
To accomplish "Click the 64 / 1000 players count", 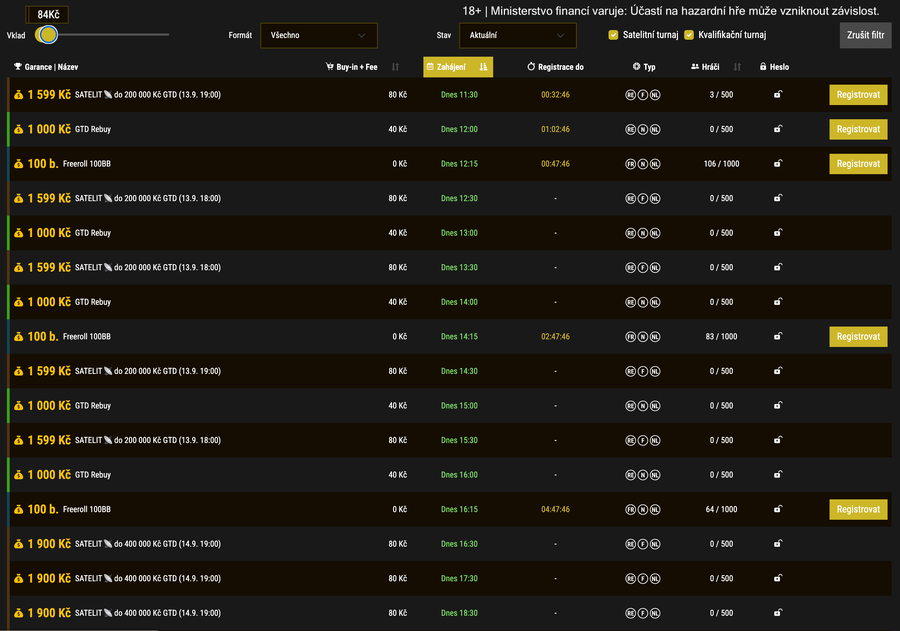I will tap(721, 509).
